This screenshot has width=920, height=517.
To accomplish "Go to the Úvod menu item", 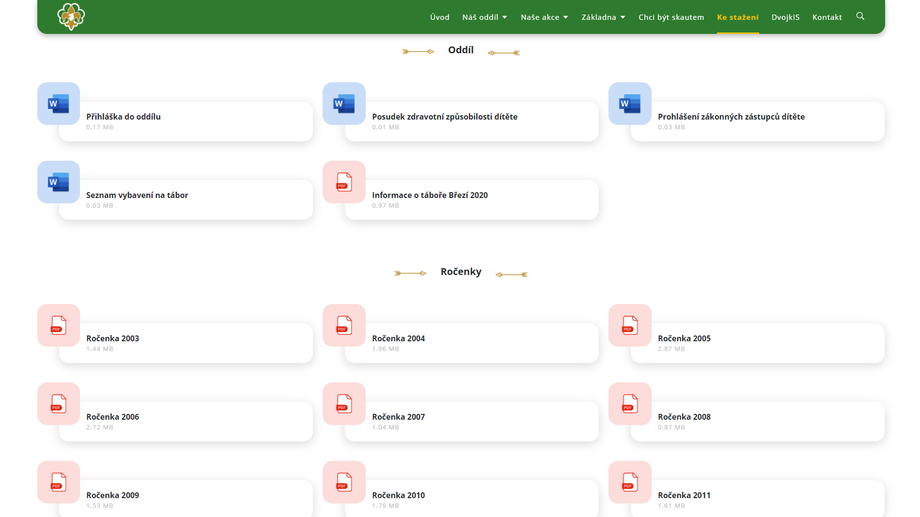I will point(439,17).
